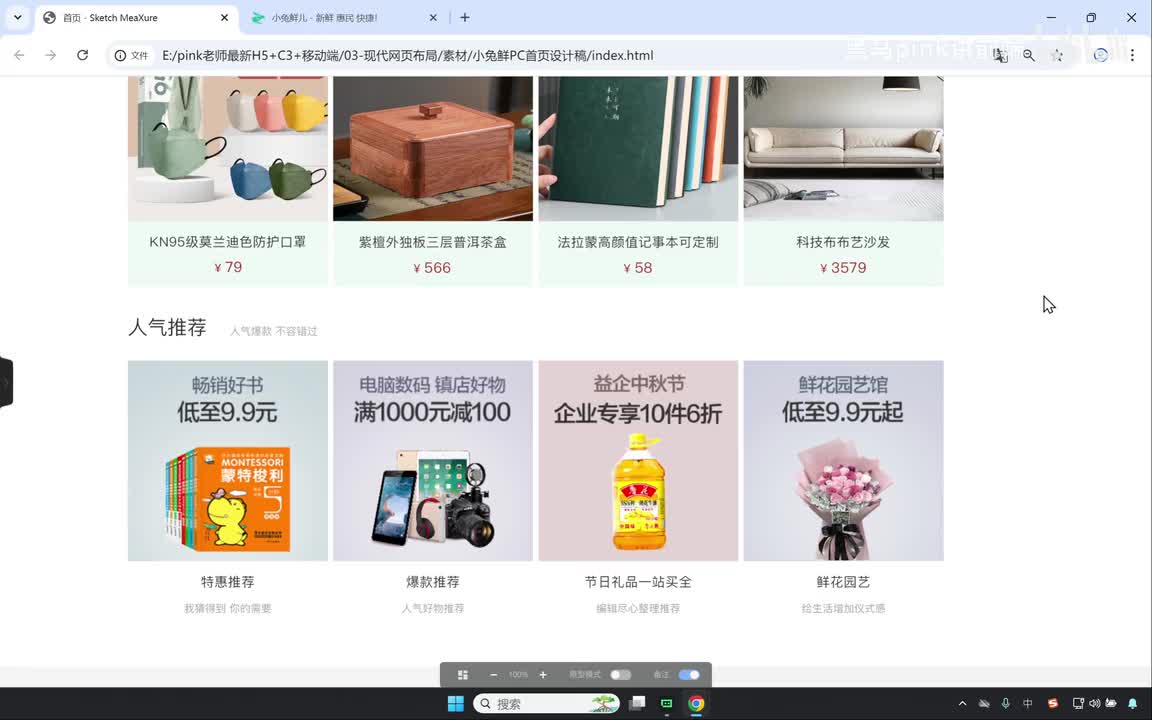View site info via the 文件 chip
This screenshot has height=720, width=1152.
point(132,55)
